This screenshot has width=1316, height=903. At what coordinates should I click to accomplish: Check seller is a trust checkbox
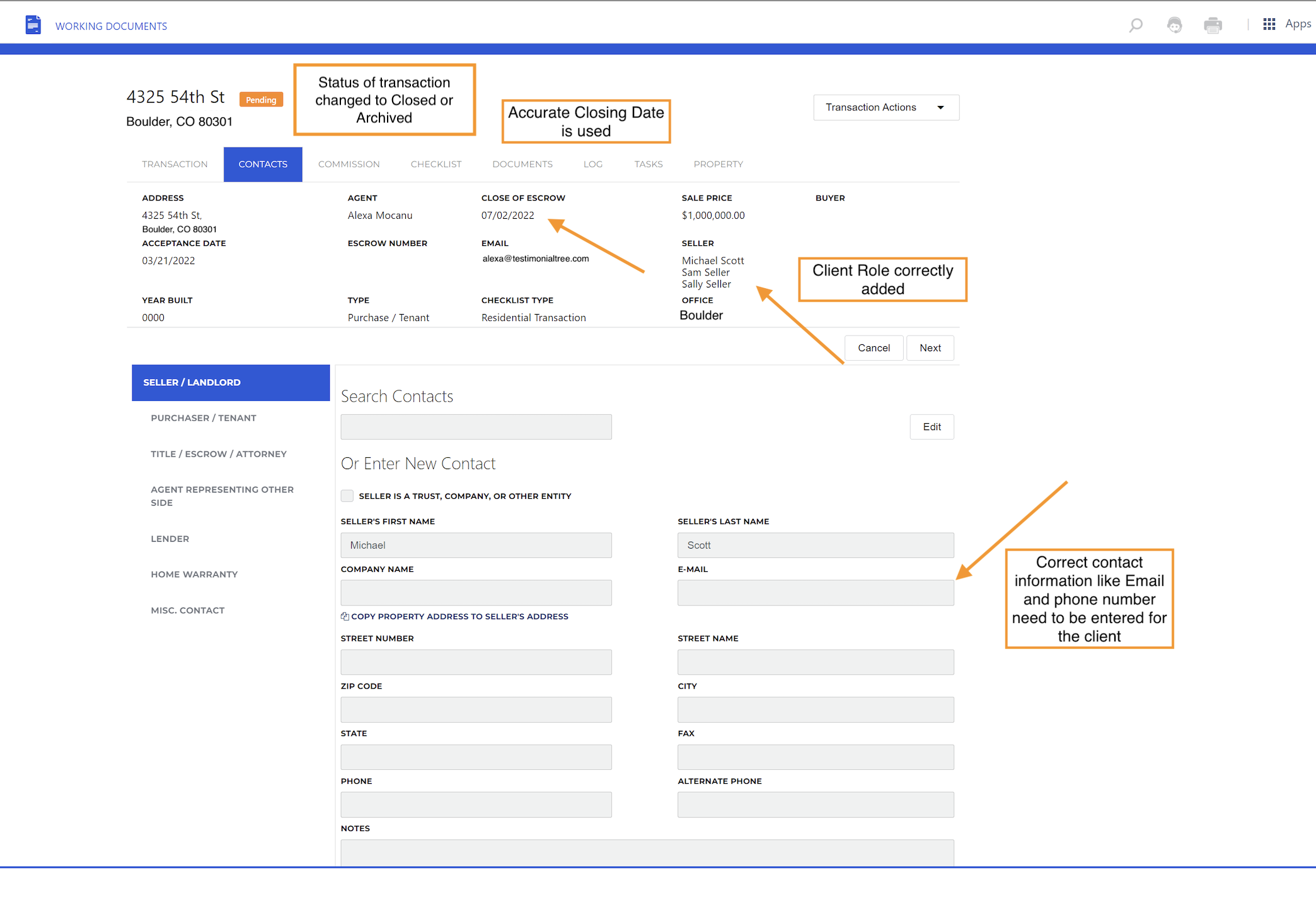(347, 496)
